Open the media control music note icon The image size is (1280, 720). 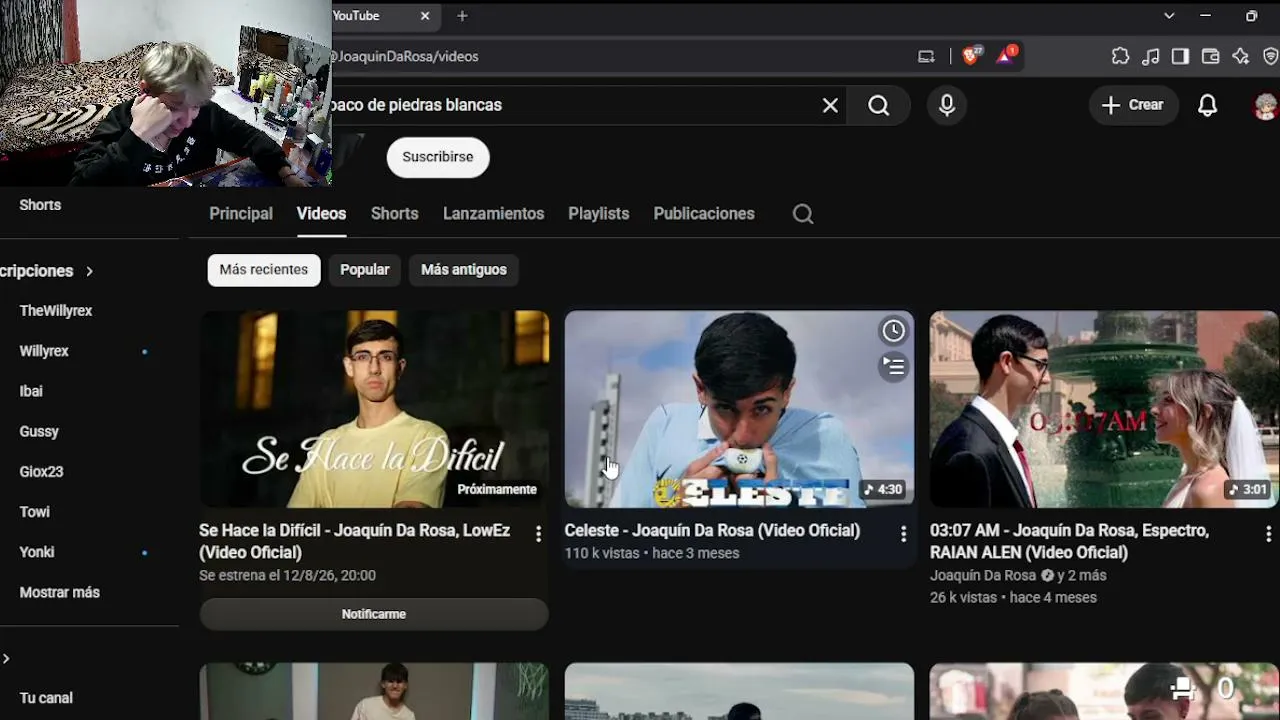[x=1151, y=56]
